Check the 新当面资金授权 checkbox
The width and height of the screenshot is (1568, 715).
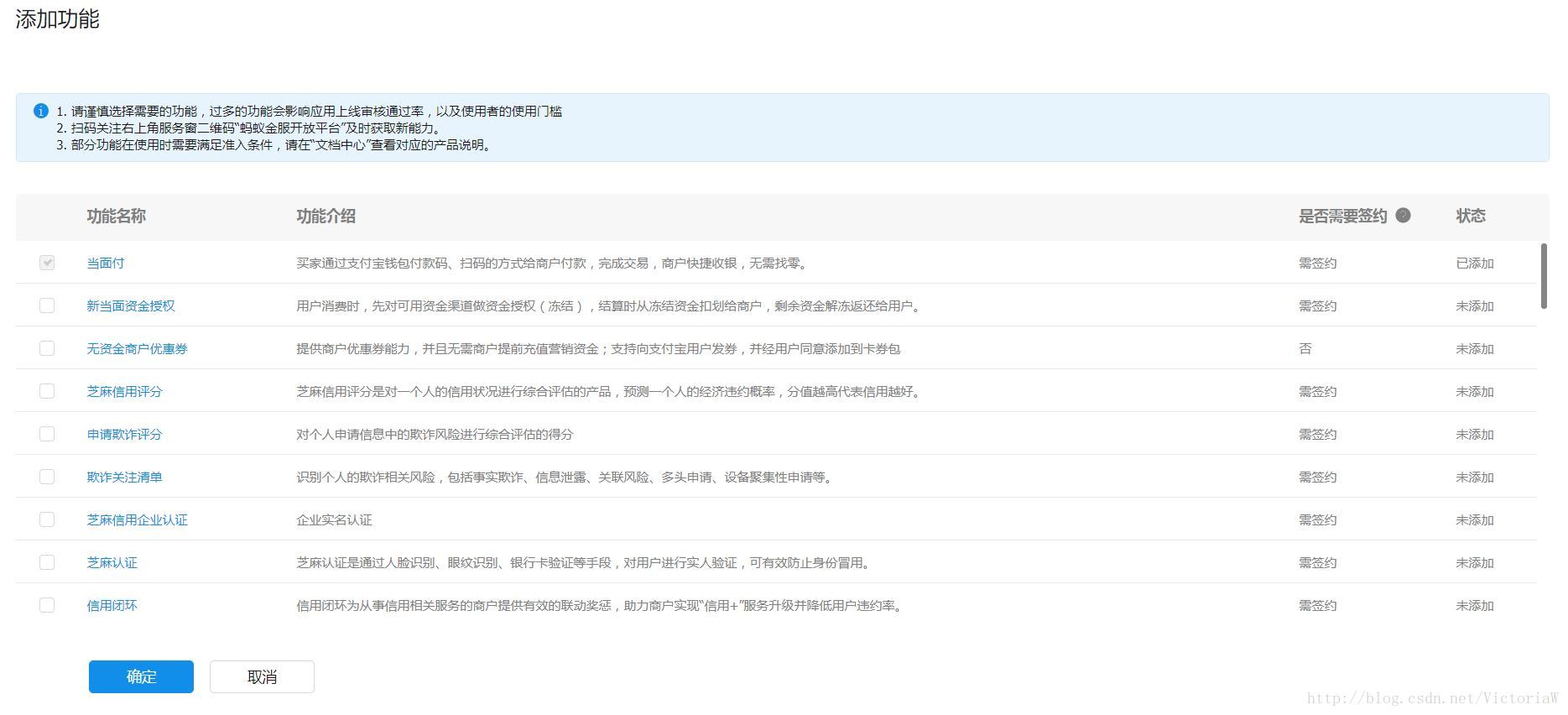point(47,305)
